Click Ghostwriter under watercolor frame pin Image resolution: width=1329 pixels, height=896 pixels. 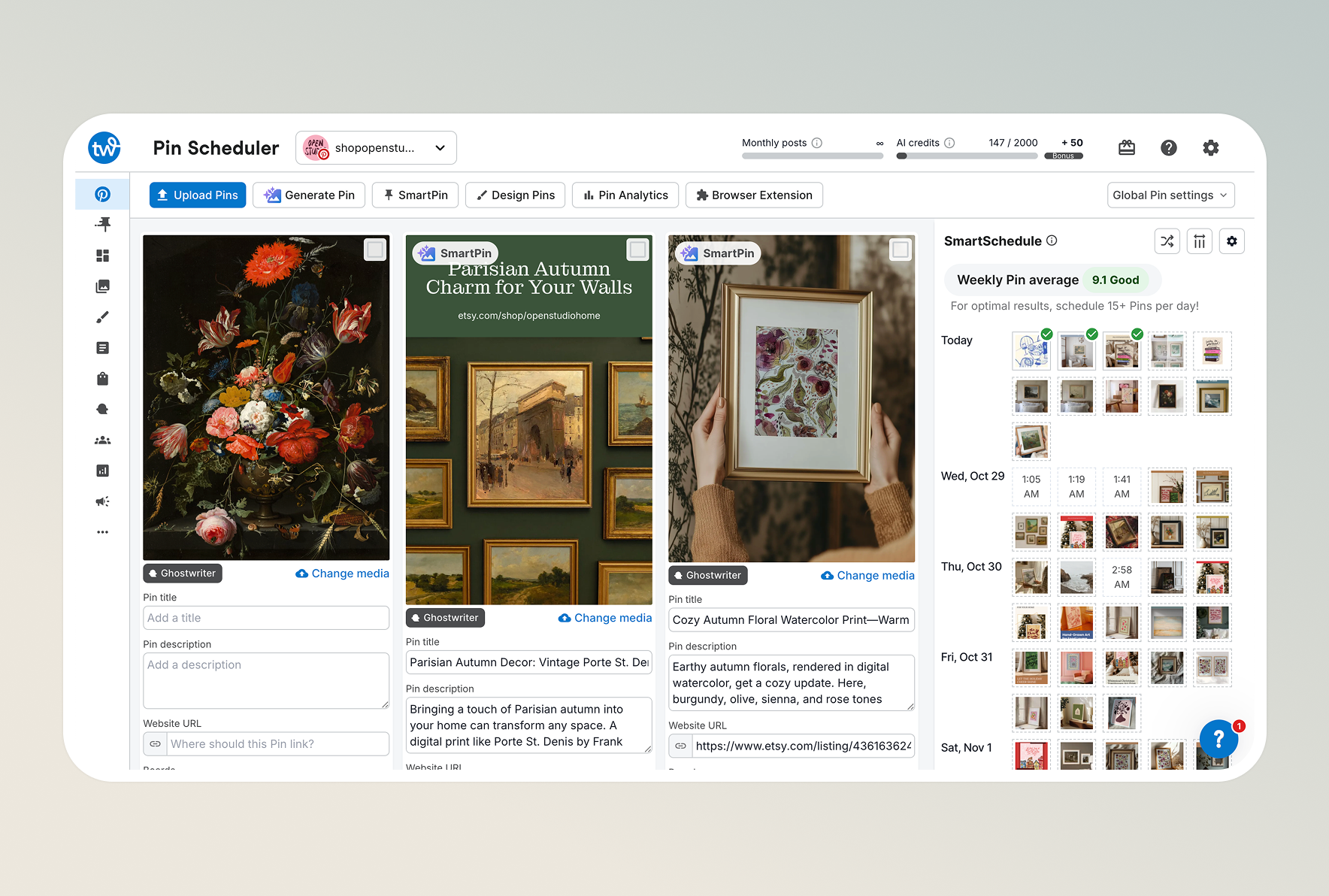[708, 576]
